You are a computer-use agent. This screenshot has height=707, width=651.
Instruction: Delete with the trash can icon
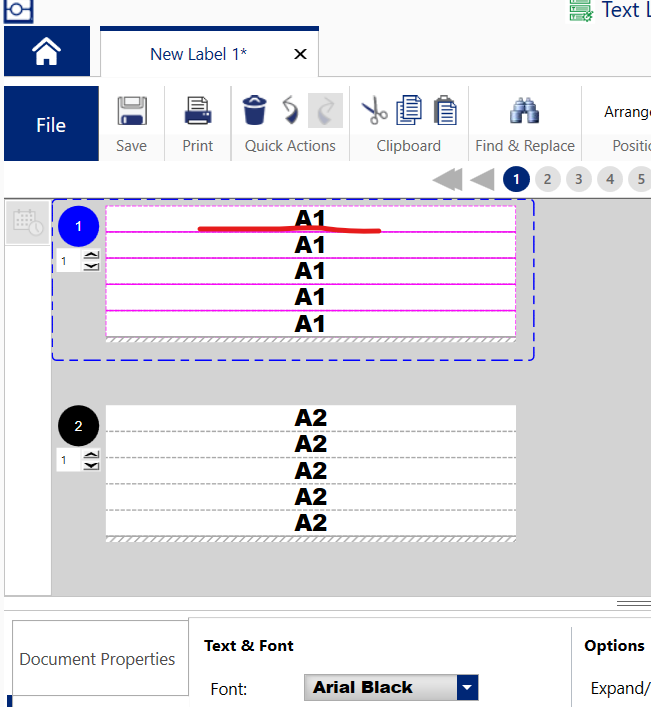click(x=255, y=110)
